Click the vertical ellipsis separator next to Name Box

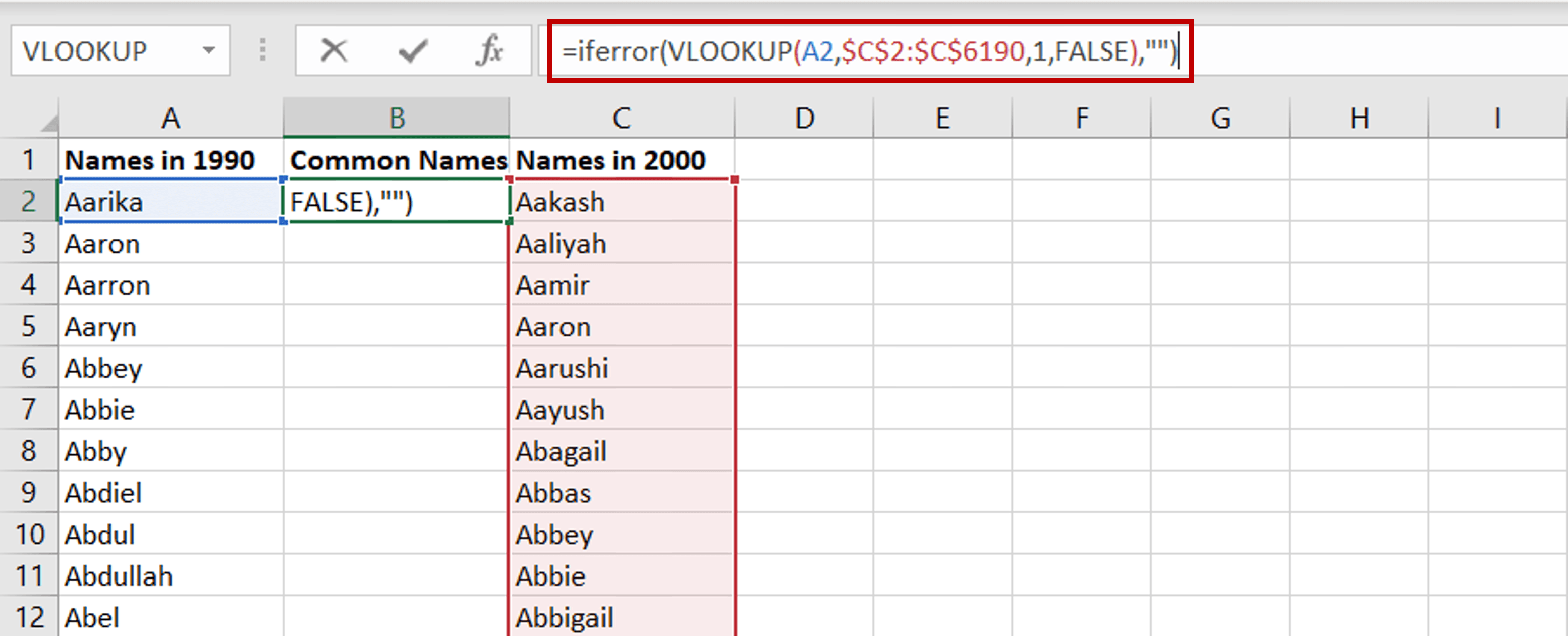click(x=263, y=51)
